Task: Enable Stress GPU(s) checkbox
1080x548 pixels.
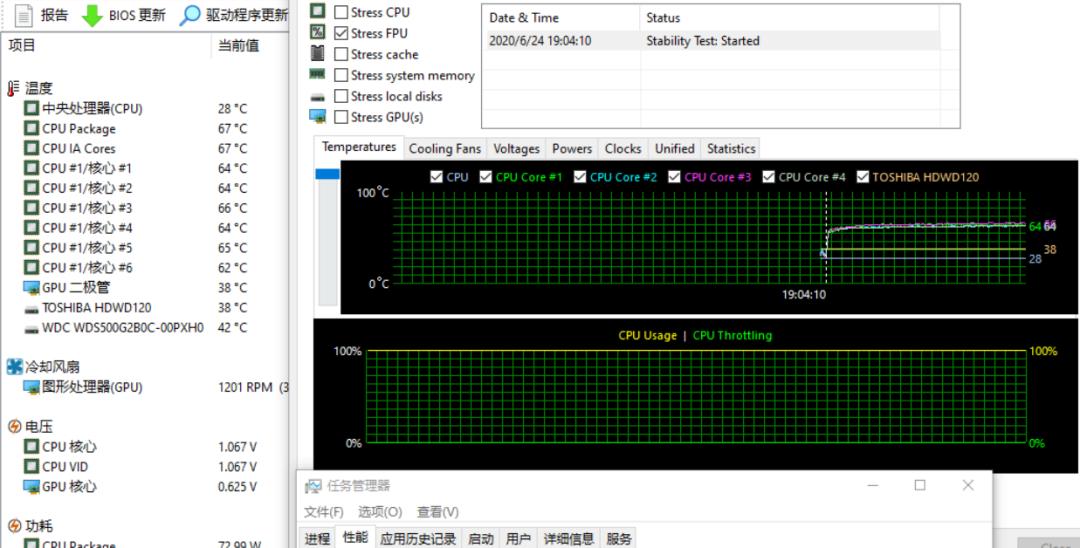Action: [x=341, y=117]
